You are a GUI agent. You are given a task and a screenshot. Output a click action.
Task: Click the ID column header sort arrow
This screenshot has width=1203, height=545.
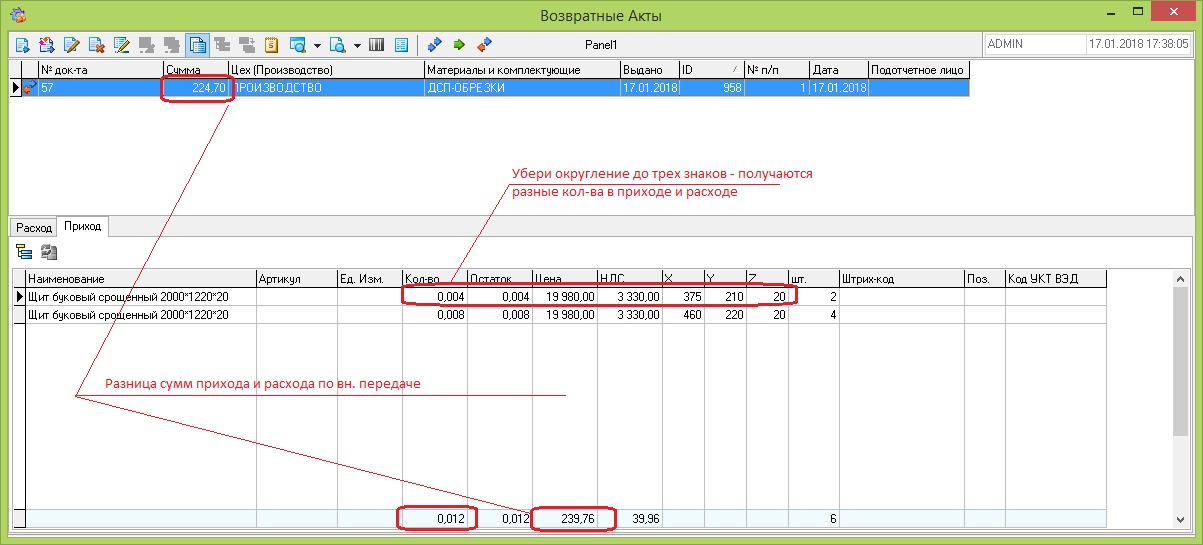pos(735,70)
